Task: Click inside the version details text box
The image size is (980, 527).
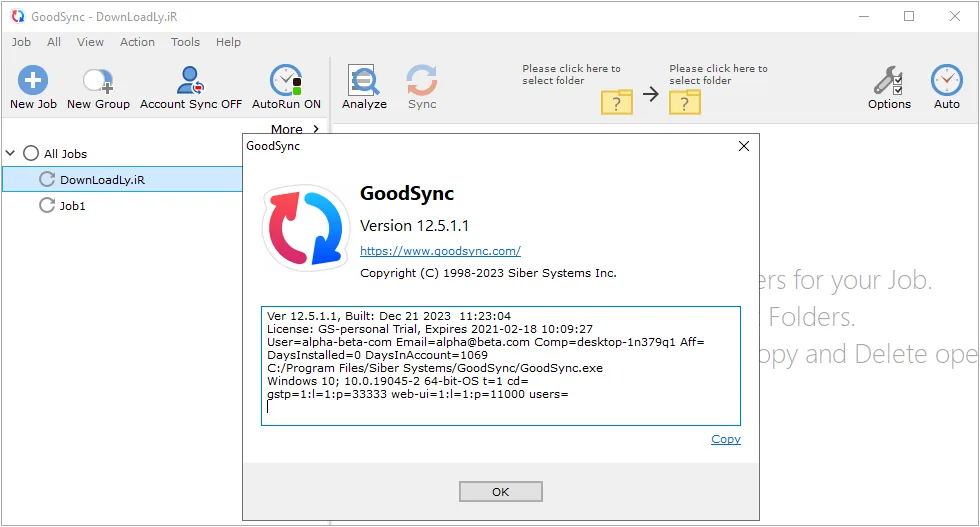Action: [x=501, y=366]
